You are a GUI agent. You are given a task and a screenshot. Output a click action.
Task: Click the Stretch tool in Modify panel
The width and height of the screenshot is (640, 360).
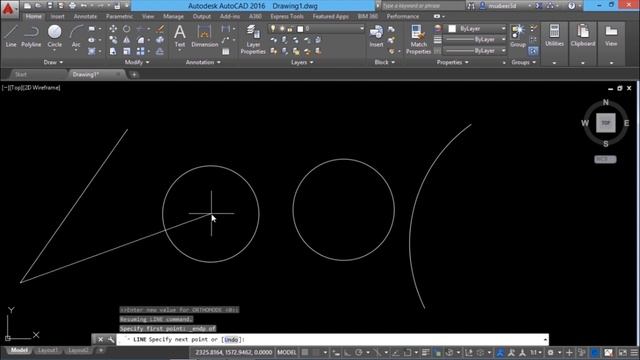click(113, 51)
